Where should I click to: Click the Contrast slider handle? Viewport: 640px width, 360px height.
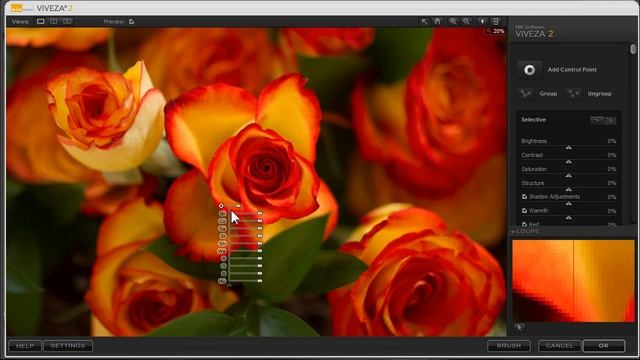569,162
